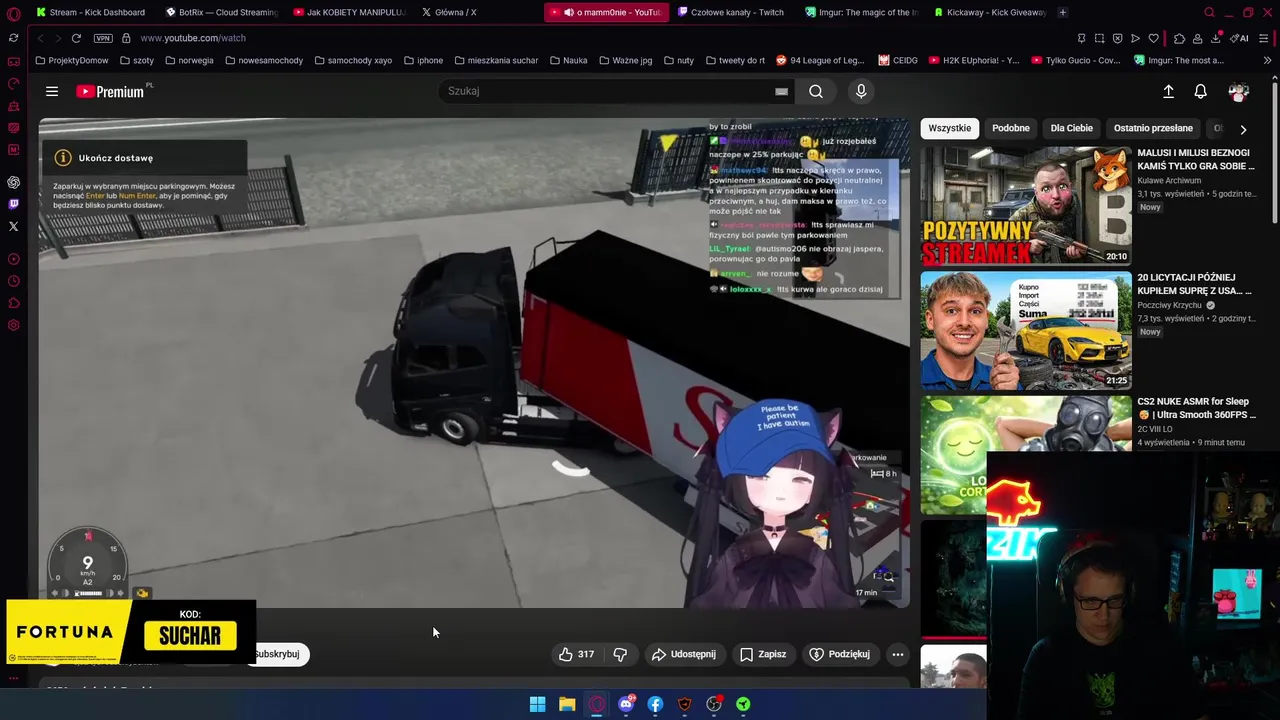Open Twitch in the Opera sidebar
The height and width of the screenshot is (720, 1280).
coord(13,204)
